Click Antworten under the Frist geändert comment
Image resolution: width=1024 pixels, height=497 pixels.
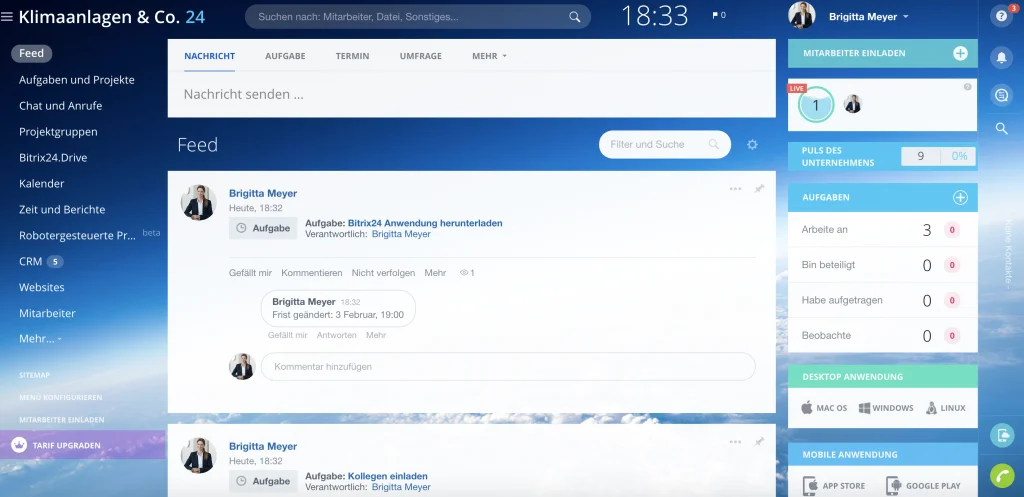[x=336, y=335]
